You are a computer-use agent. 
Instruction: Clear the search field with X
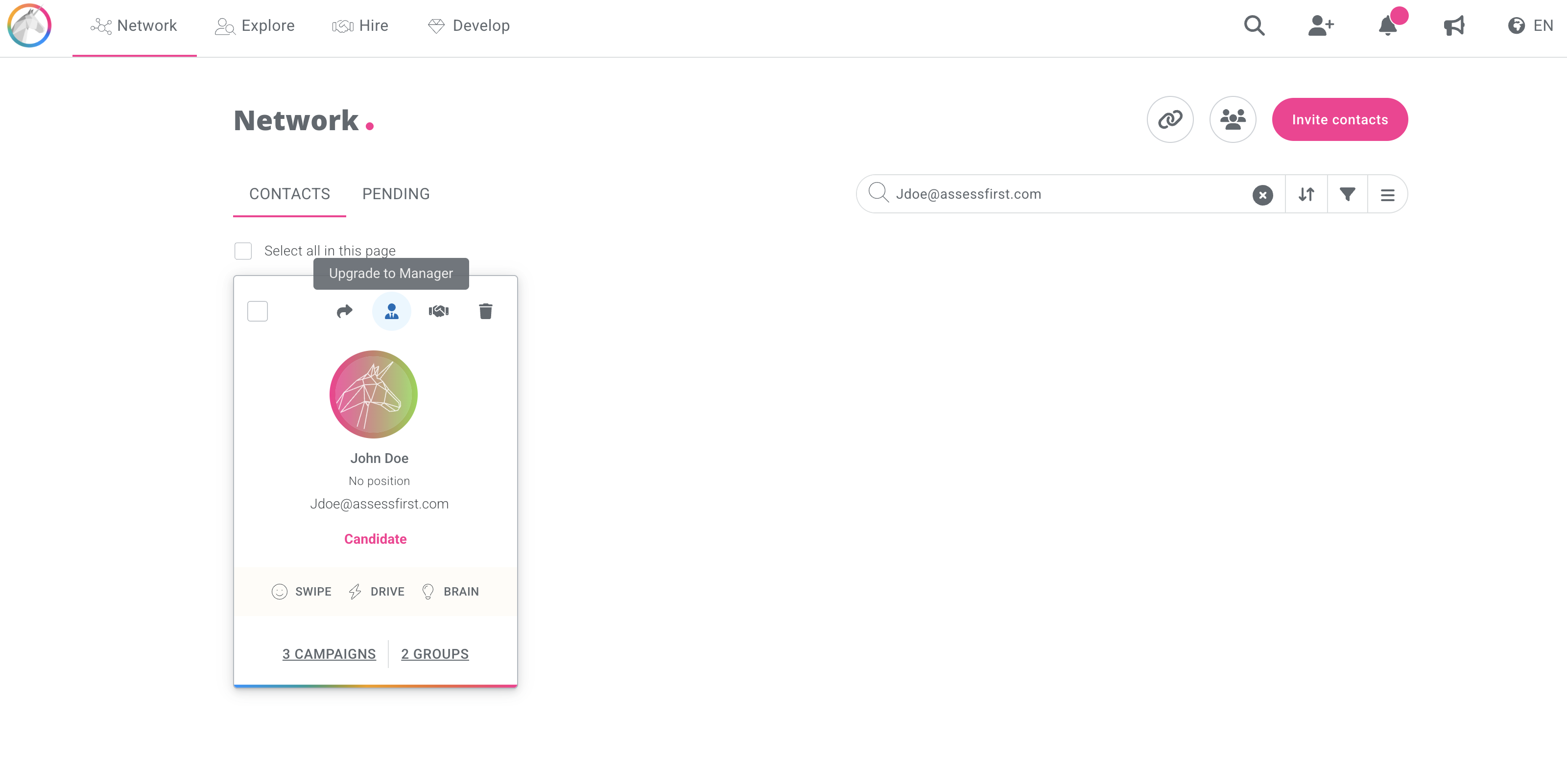tap(1262, 194)
